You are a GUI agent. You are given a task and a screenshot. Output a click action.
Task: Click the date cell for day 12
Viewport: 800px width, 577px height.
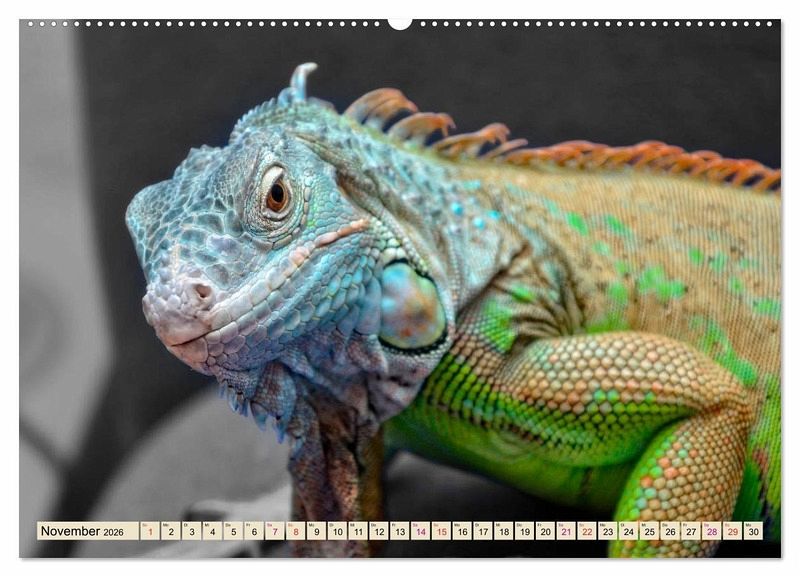pos(379,531)
